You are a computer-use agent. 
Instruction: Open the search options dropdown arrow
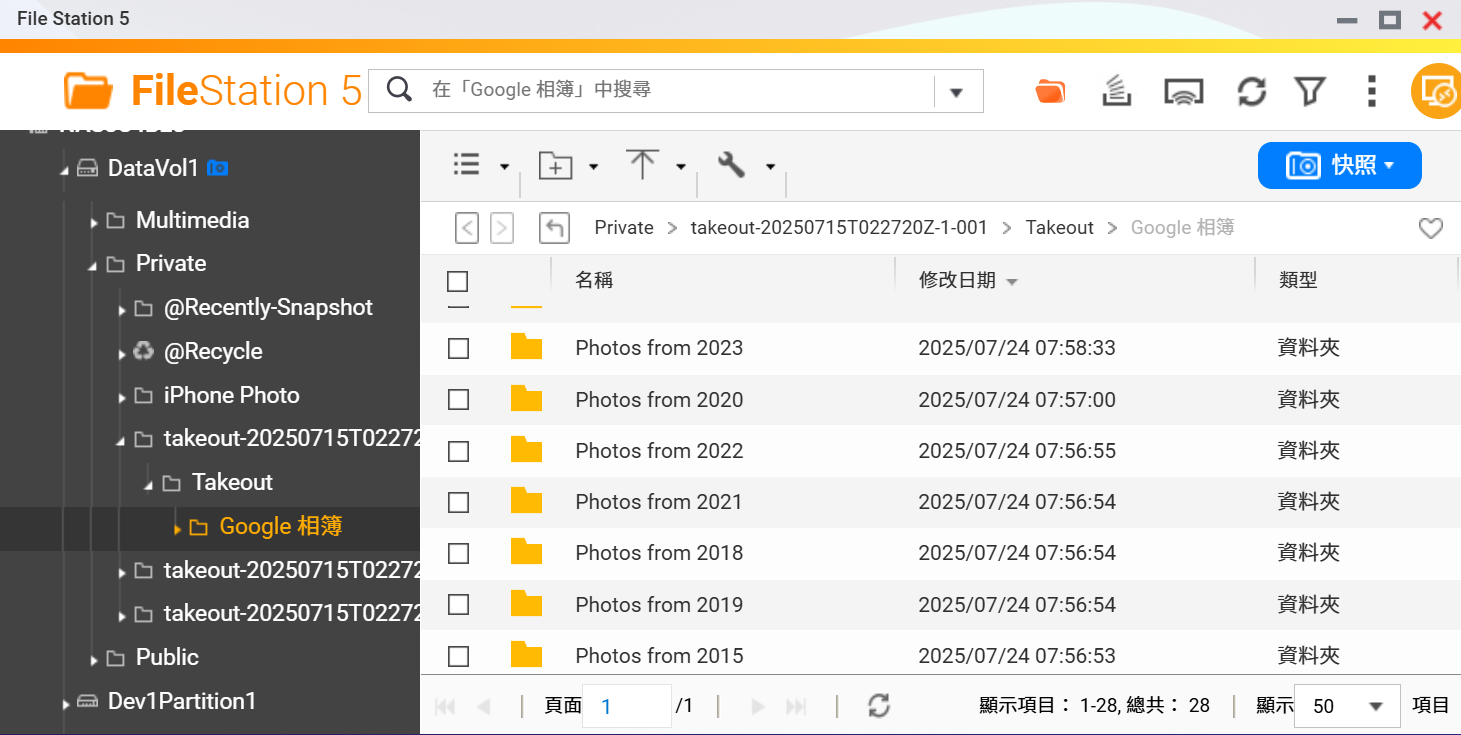pyautogui.click(x=956, y=92)
